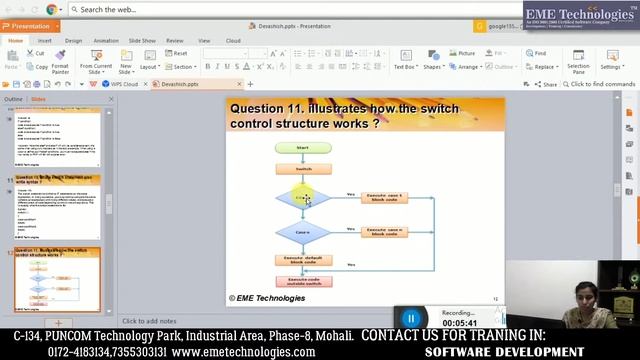This screenshot has width=640, height=360.
Task: Apply bulleted list formatting
Action: pos(298,53)
